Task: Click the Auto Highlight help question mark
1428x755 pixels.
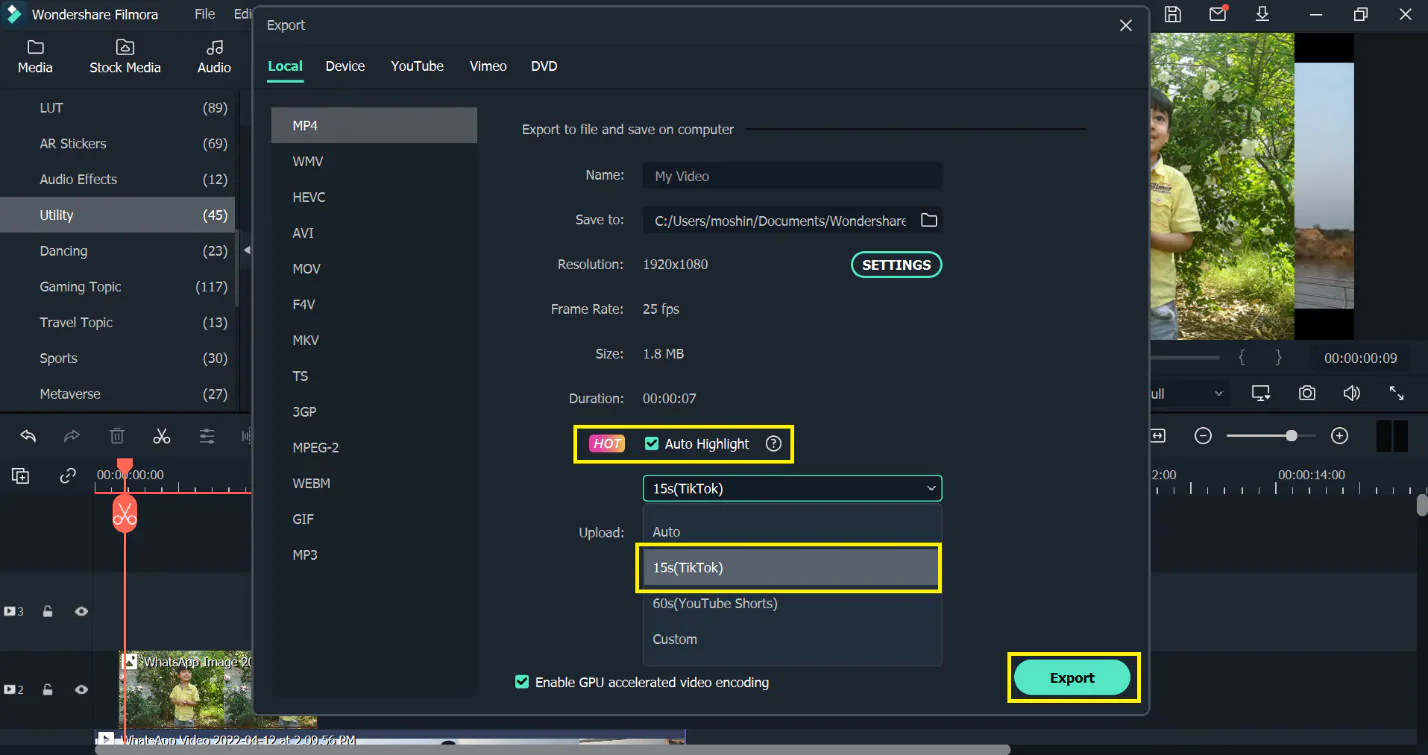Action: coord(773,444)
